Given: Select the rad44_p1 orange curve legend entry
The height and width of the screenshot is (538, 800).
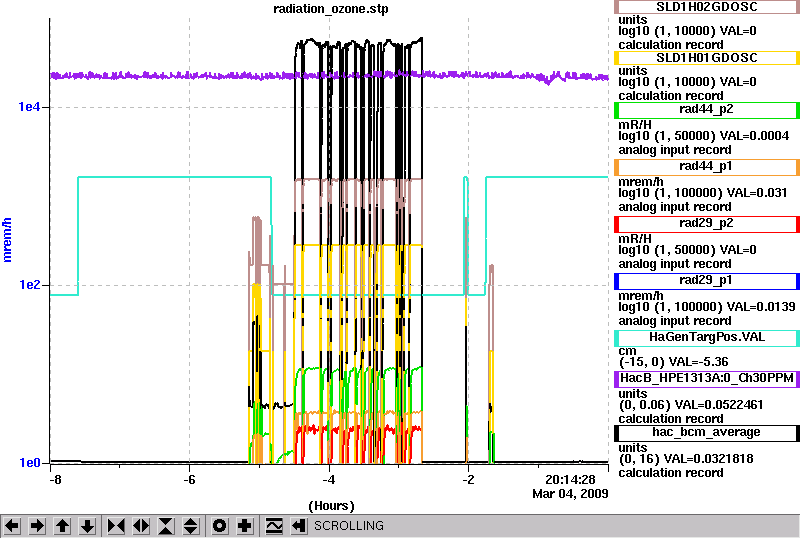Looking at the screenshot, I should point(707,167).
